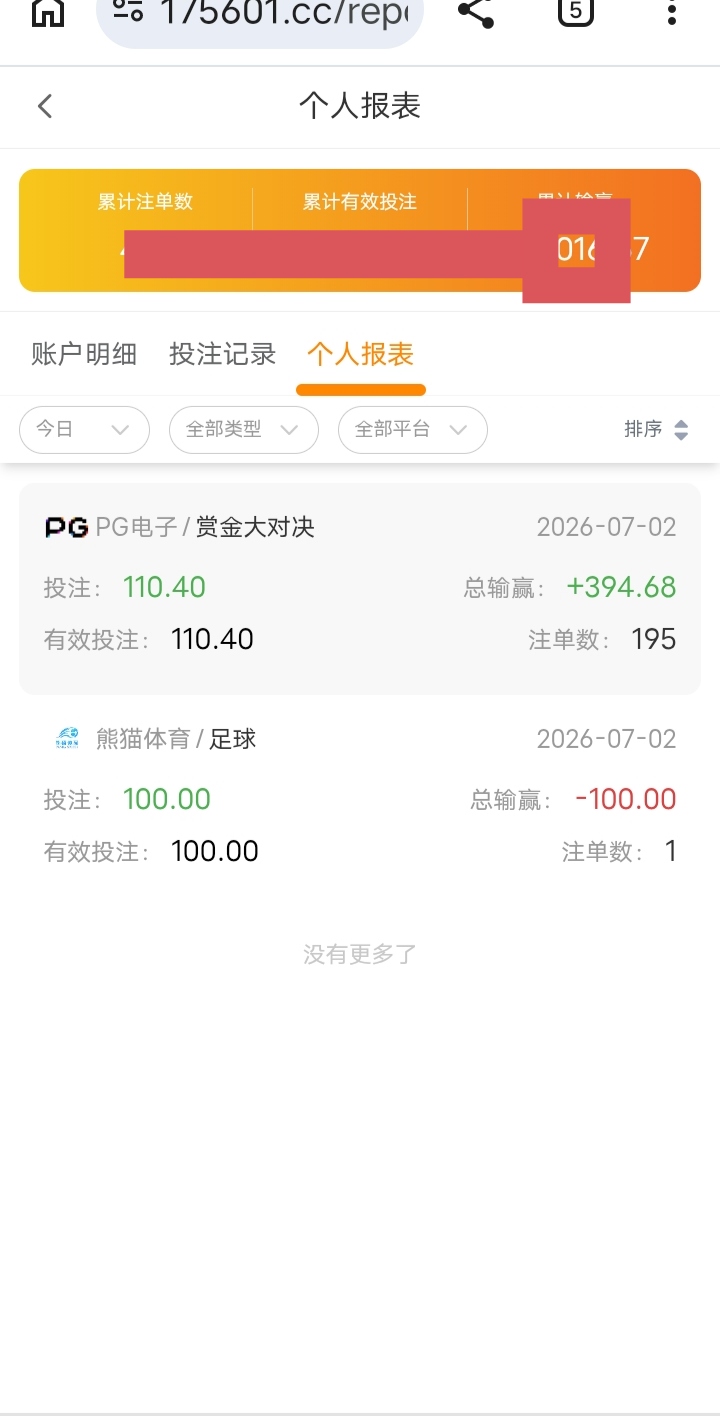Image resolution: width=720 pixels, height=1416 pixels.
Task: Toggle 排序 sort order arrows
Action: tap(681, 430)
